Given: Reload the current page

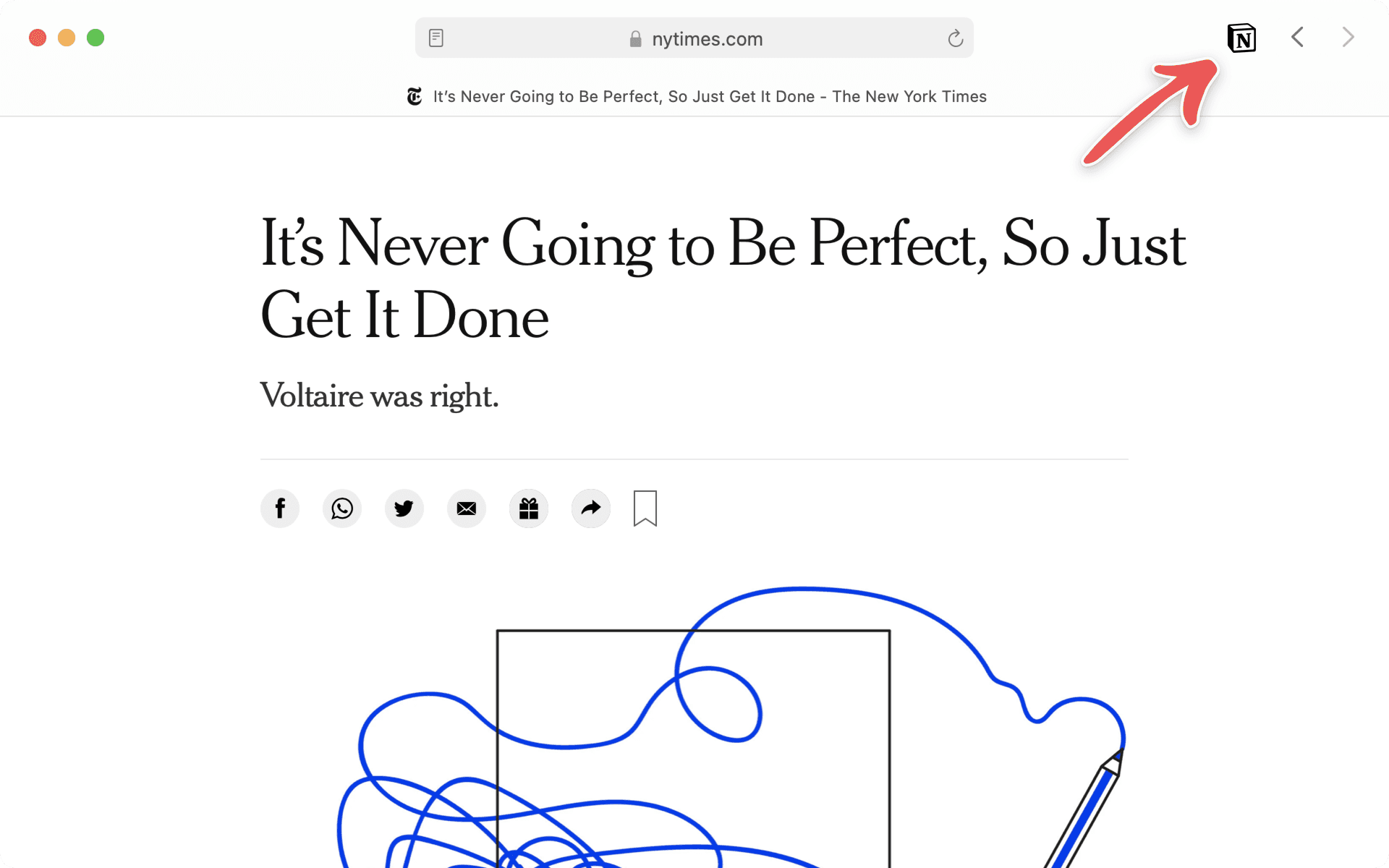Looking at the screenshot, I should point(956,38).
